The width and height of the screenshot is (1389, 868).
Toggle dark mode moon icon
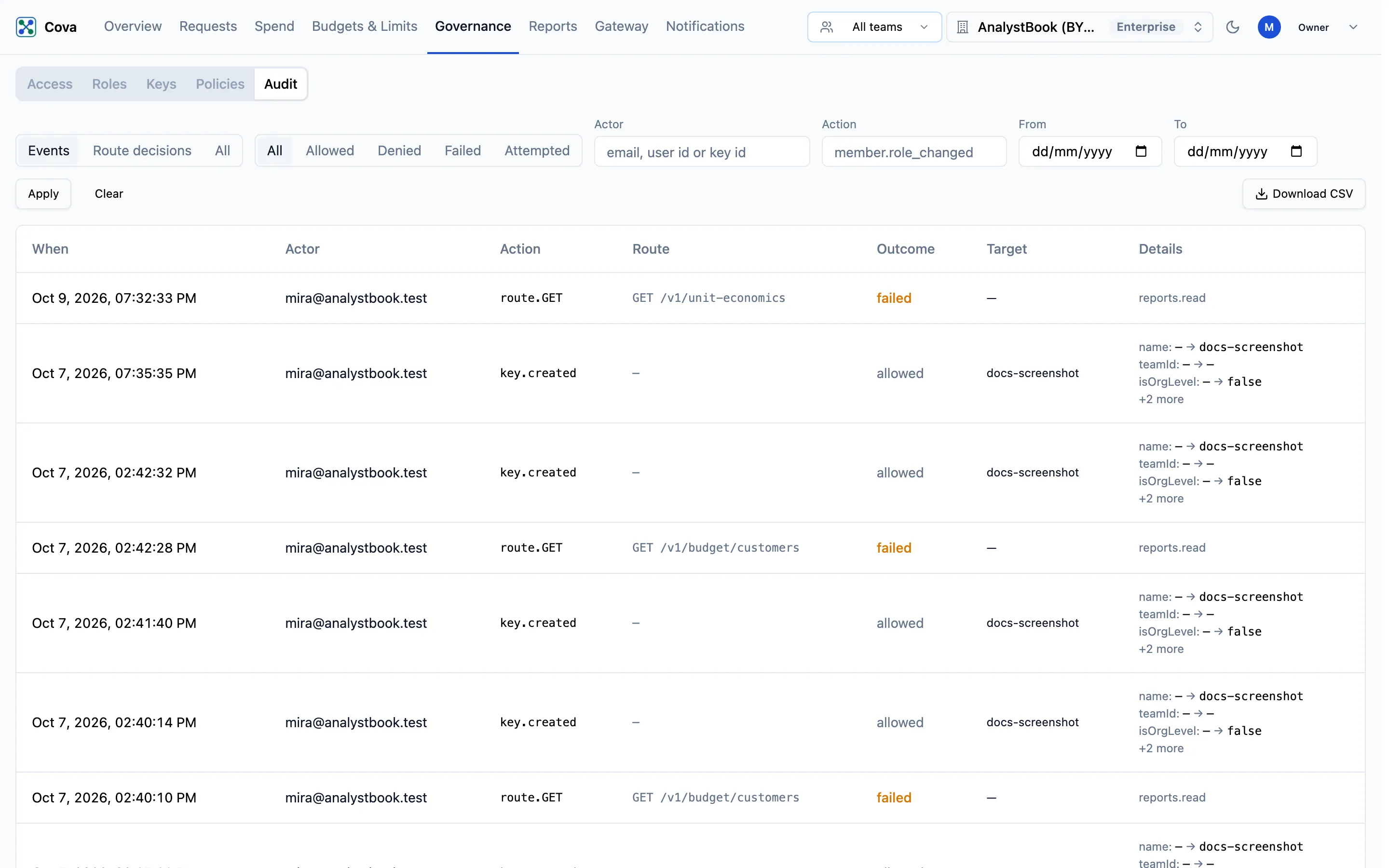click(1232, 27)
